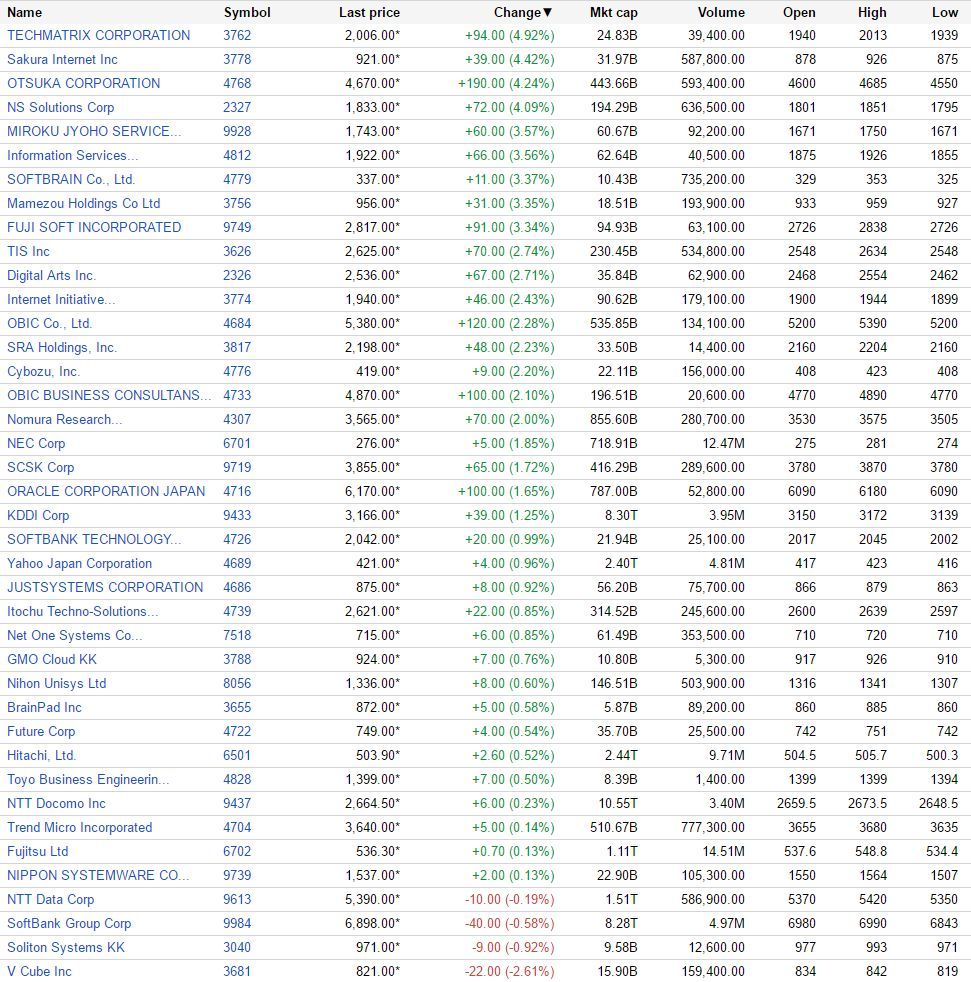The width and height of the screenshot is (971, 982).
Task: Open NIPPON SYSTEMWARE CO link
Action: 98,876
